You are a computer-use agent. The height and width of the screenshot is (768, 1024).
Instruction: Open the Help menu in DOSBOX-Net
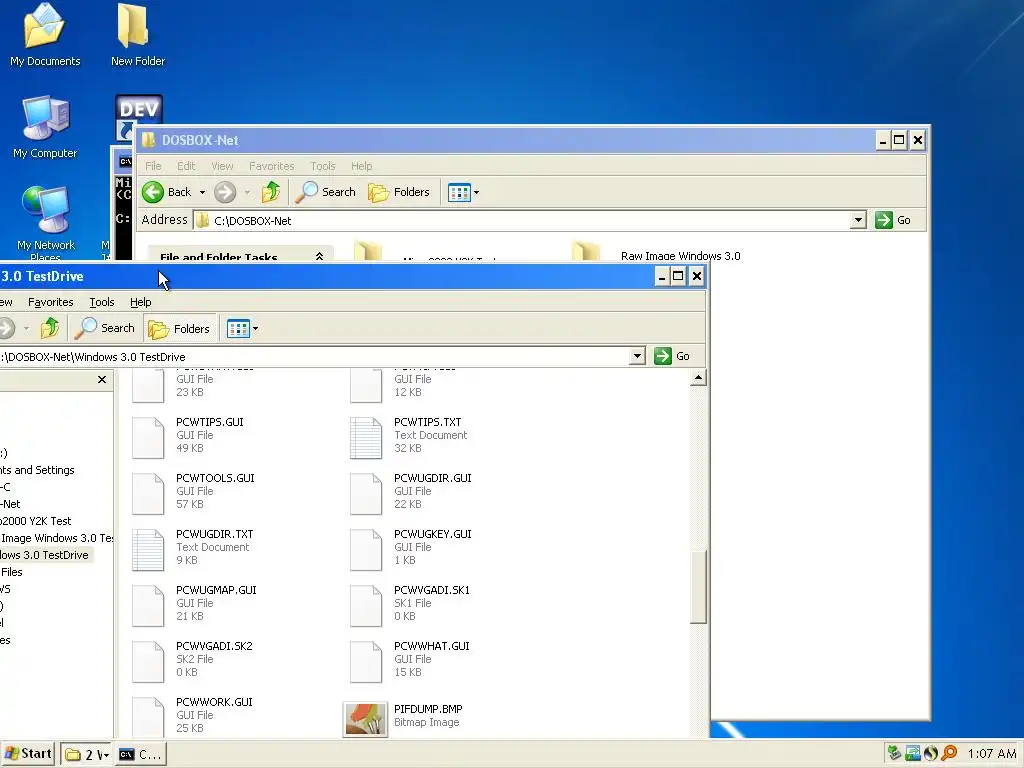tap(361, 166)
